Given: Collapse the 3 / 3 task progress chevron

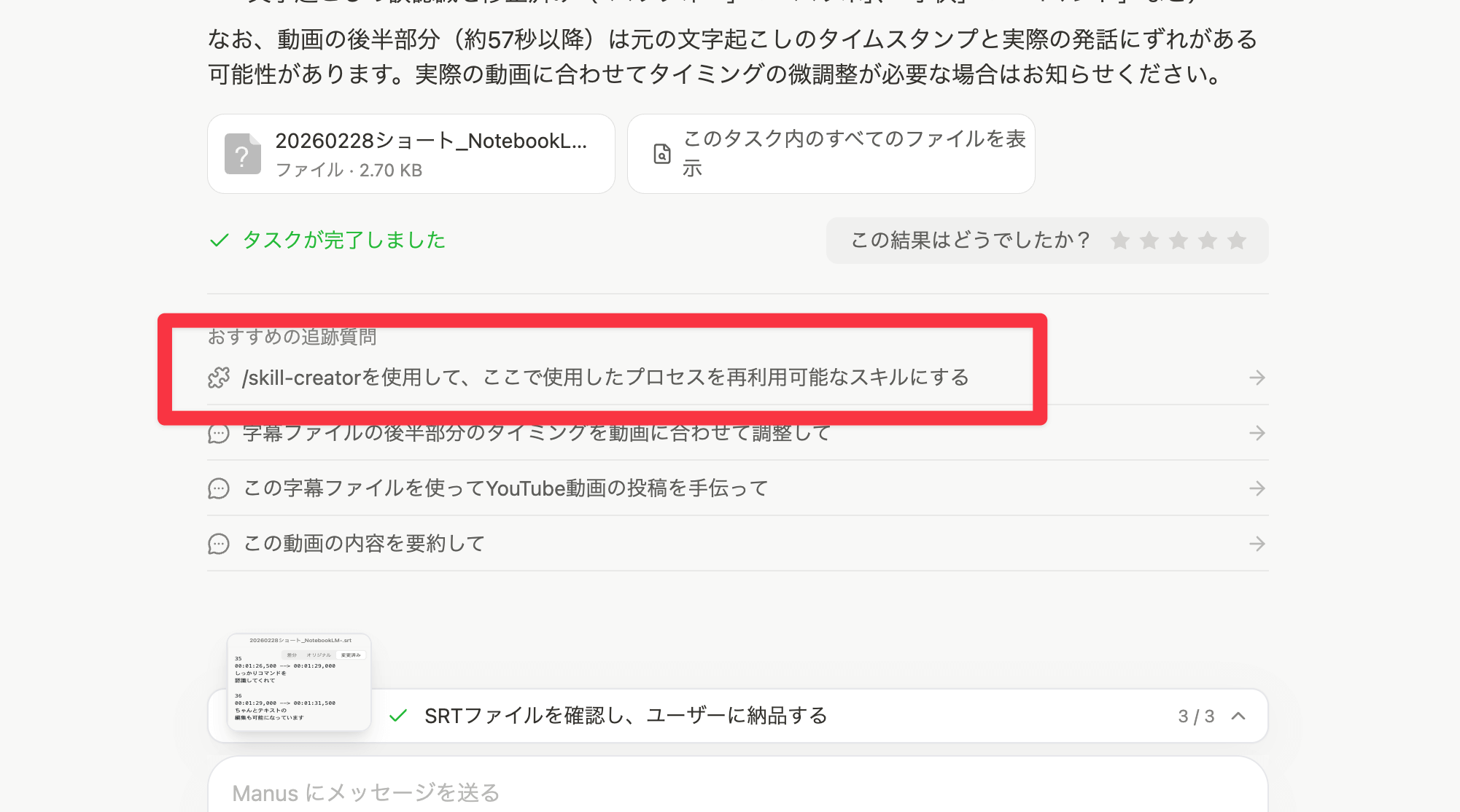Looking at the screenshot, I should (x=1238, y=716).
